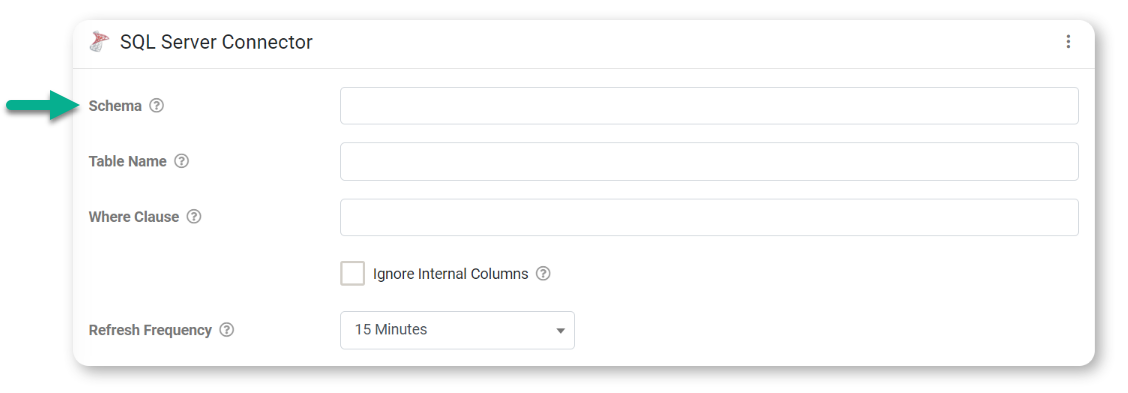Select the 15 Minutes combo box

tap(458, 330)
